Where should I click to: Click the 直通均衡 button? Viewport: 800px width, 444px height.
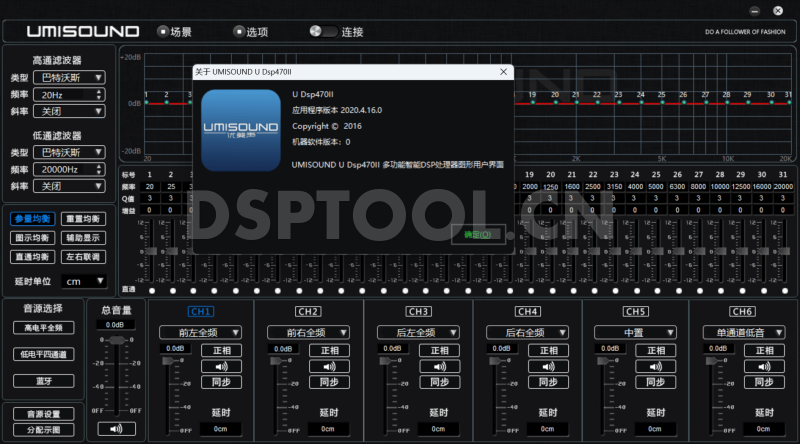(33, 257)
